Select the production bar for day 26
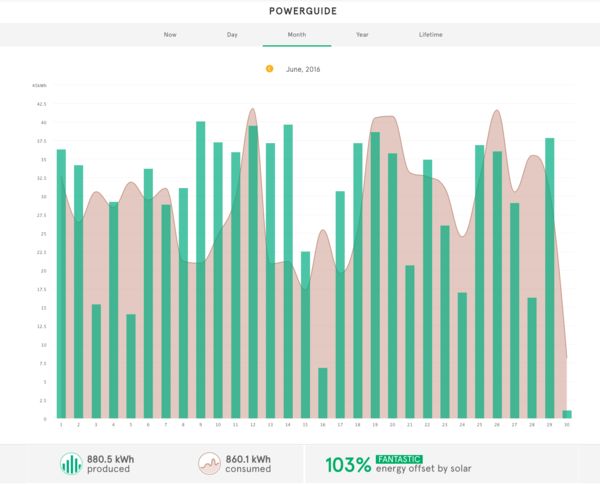Image resolution: width=600 pixels, height=485 pixels. point(497,285)
